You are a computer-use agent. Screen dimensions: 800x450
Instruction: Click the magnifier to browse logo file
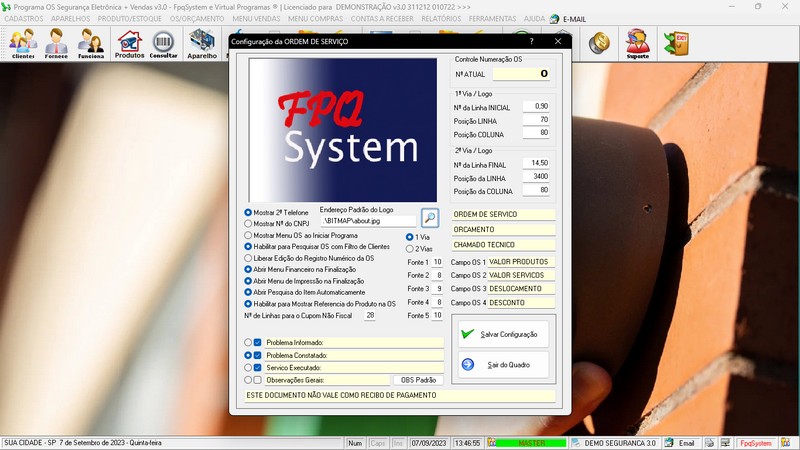click(x=430, y=217)
